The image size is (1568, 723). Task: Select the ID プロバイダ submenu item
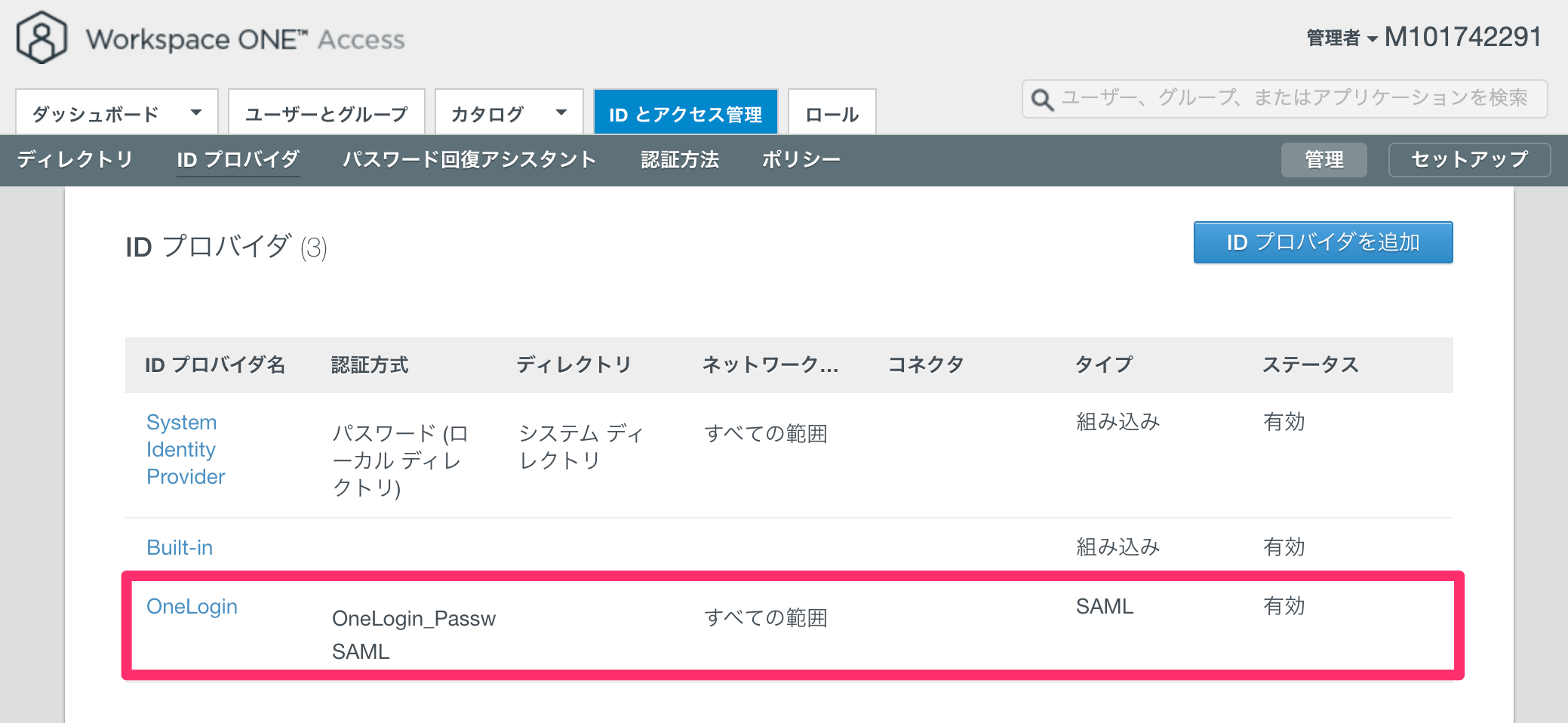coord(238,159)
